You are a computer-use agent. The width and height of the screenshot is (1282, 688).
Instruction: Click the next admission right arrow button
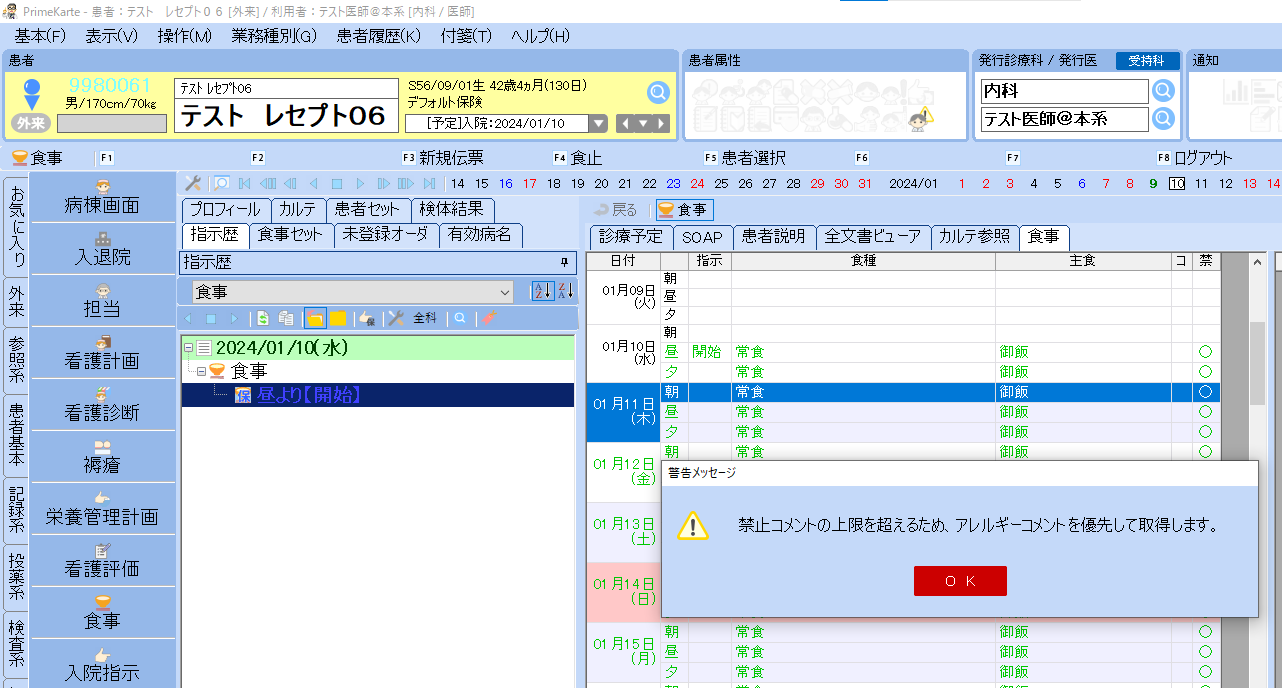click(661, 124)
